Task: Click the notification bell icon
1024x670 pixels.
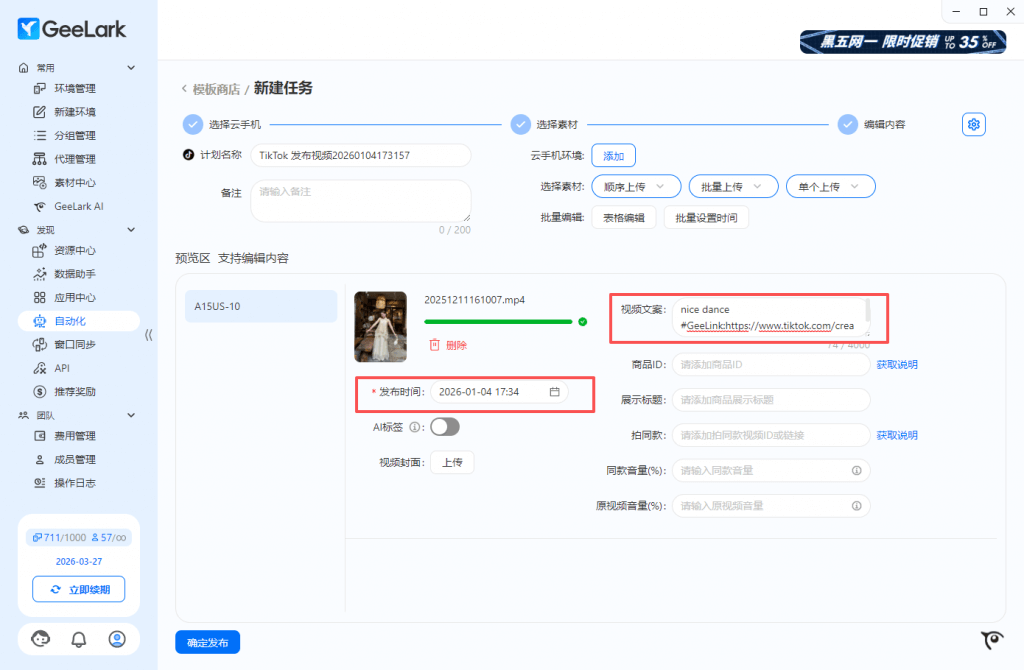Action: [x=79, y=639]
